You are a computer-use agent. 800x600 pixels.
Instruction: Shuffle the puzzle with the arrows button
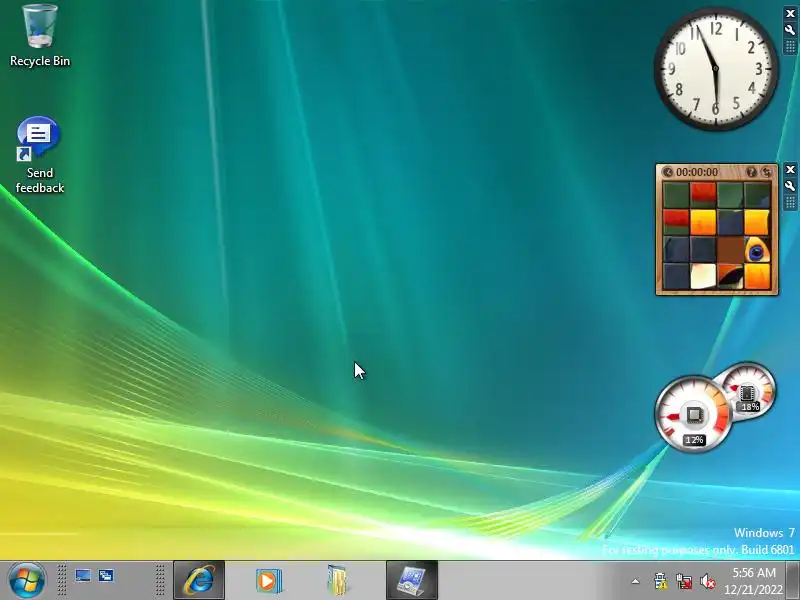coord(767,172)
